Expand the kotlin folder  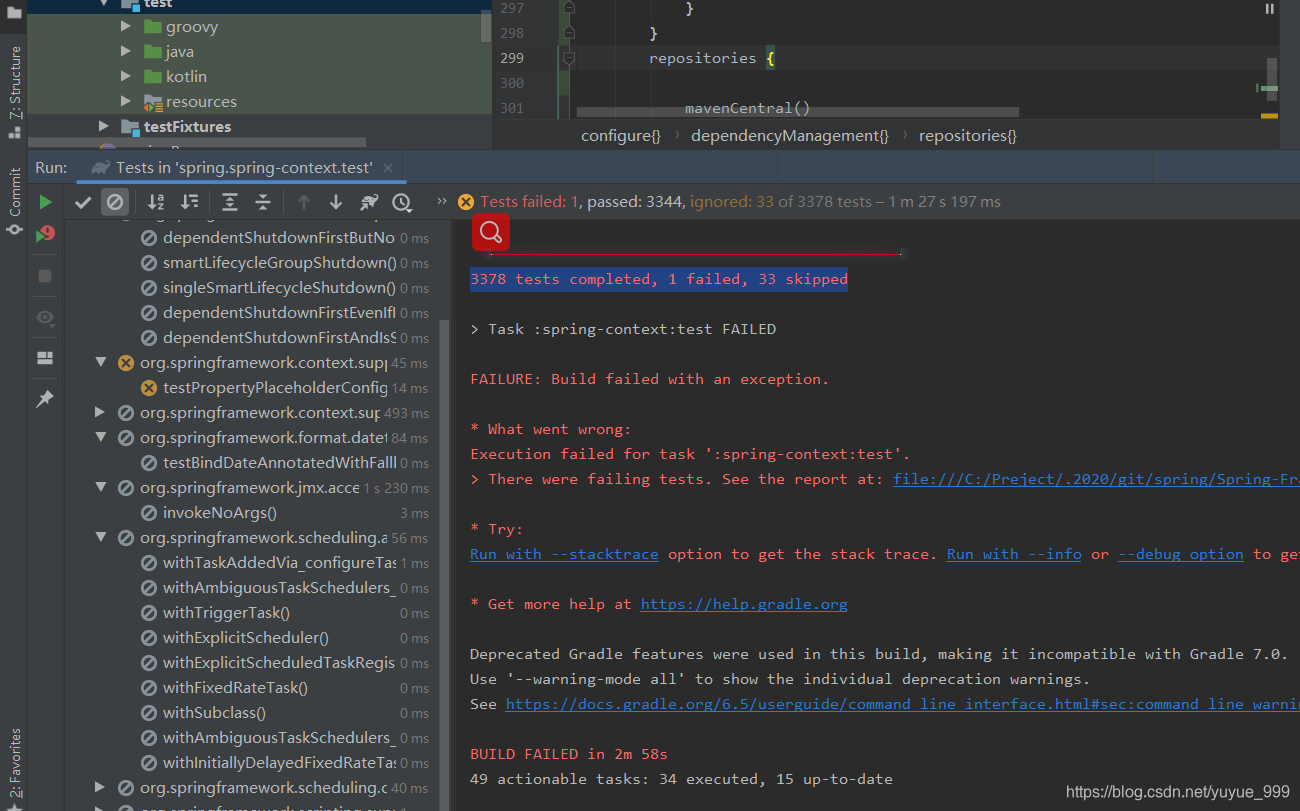(126, 77)
